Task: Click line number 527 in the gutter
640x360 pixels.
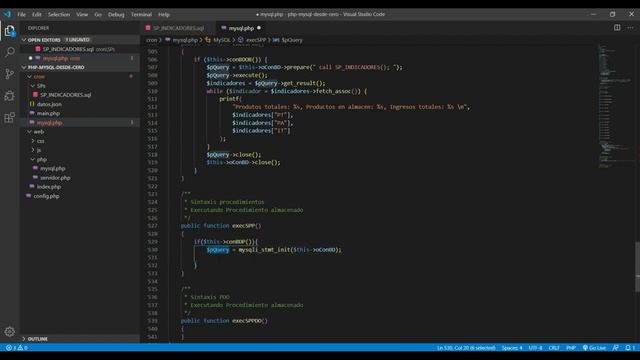Action: (x=153, y=226)
